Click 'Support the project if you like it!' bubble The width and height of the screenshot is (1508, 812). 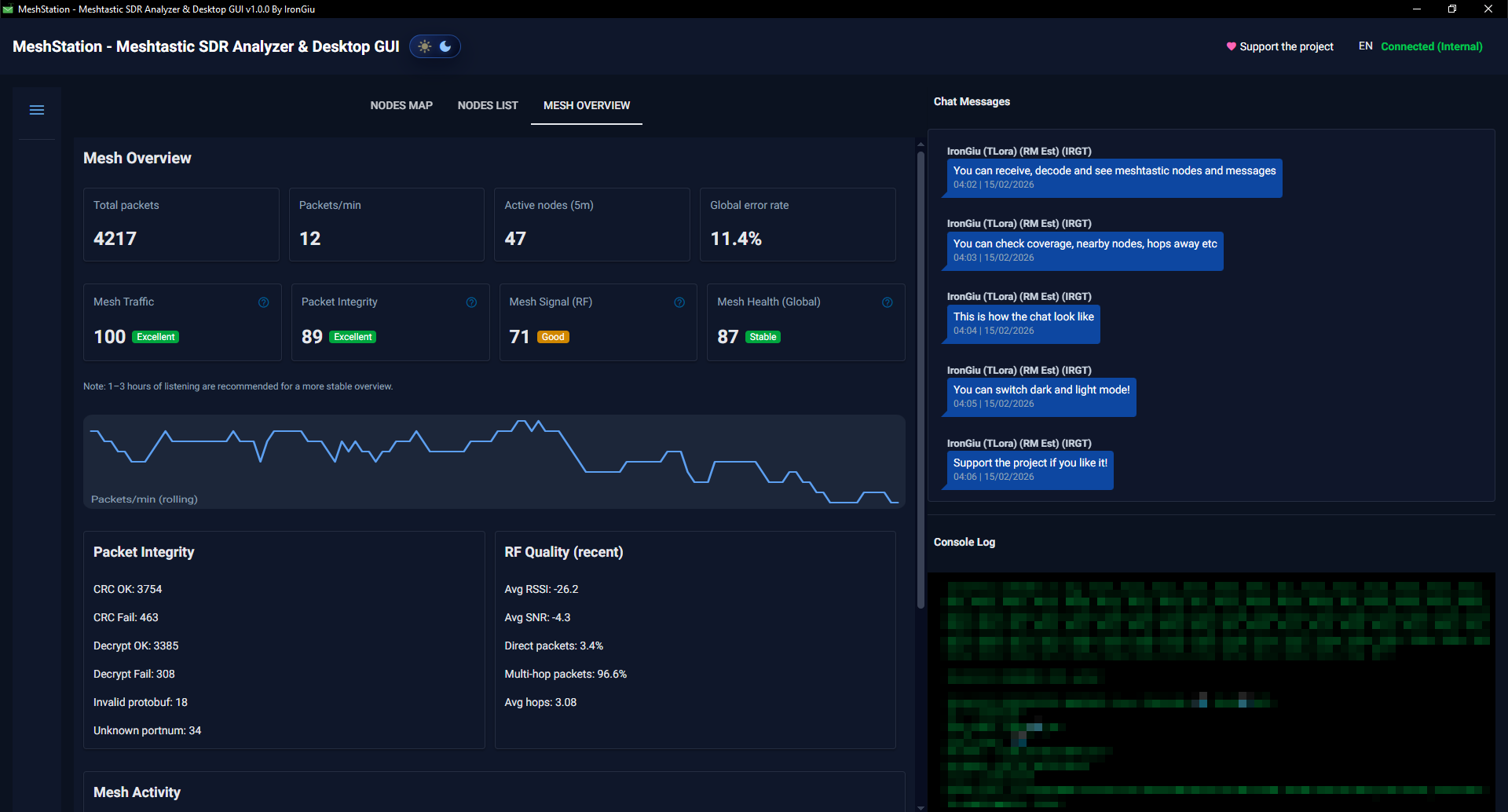(1030, 470)
